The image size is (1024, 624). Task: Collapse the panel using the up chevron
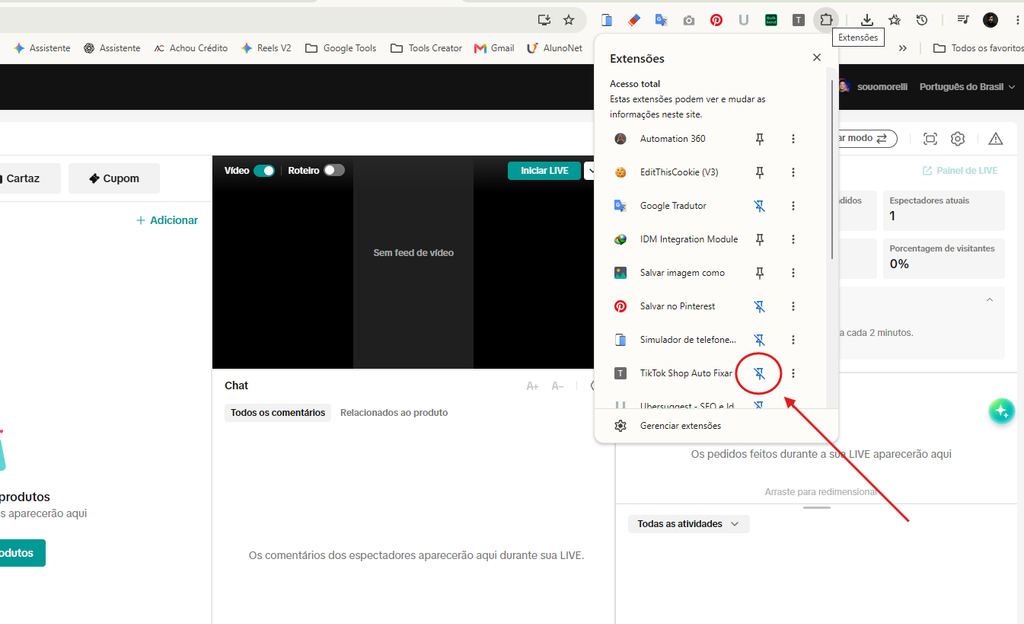[989, 300]
